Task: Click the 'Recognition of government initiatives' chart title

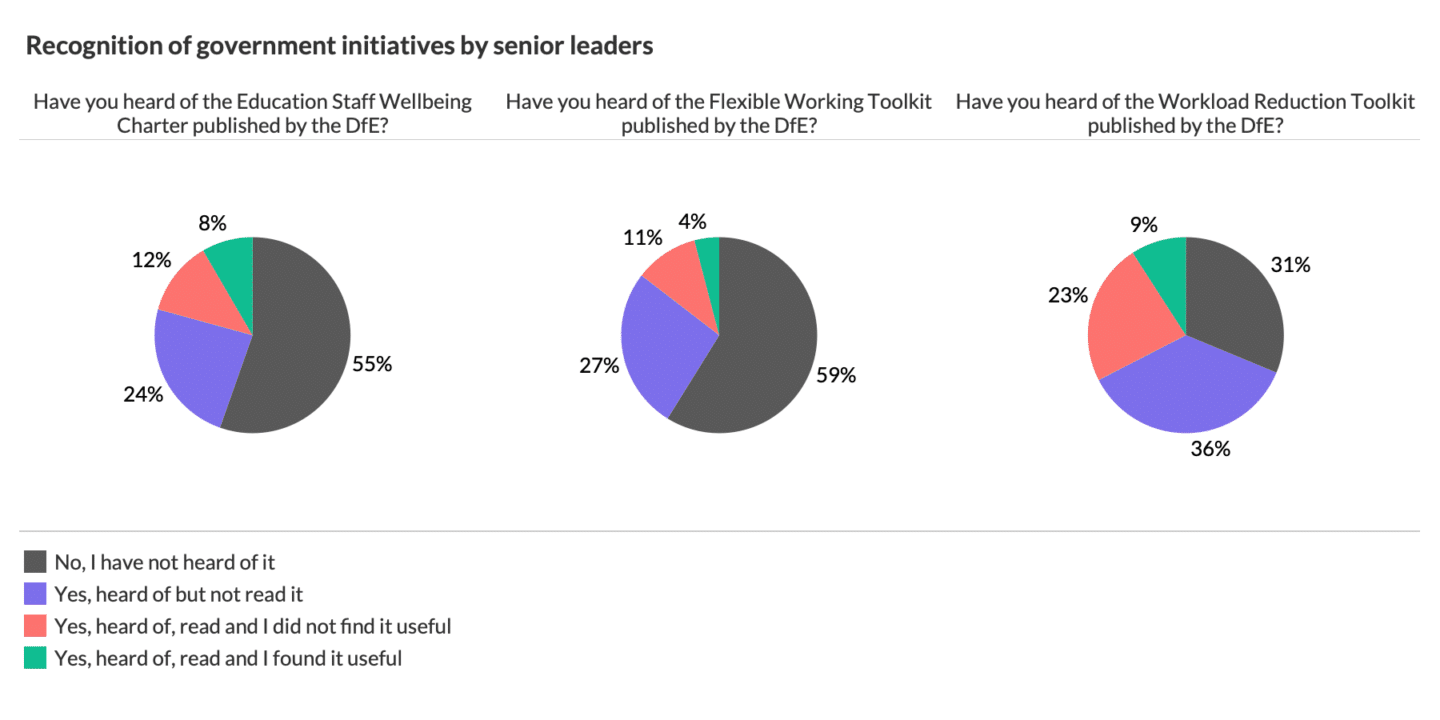Action: pos(339,45)
